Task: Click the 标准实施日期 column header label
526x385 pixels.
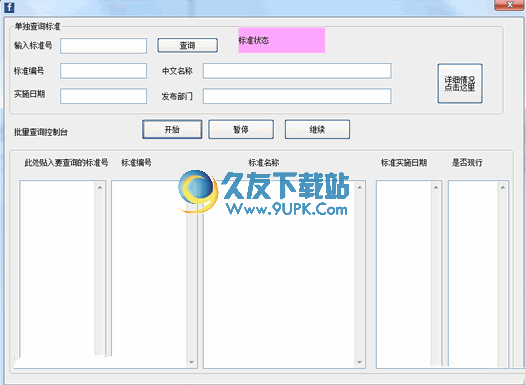Action: (404, 163)
